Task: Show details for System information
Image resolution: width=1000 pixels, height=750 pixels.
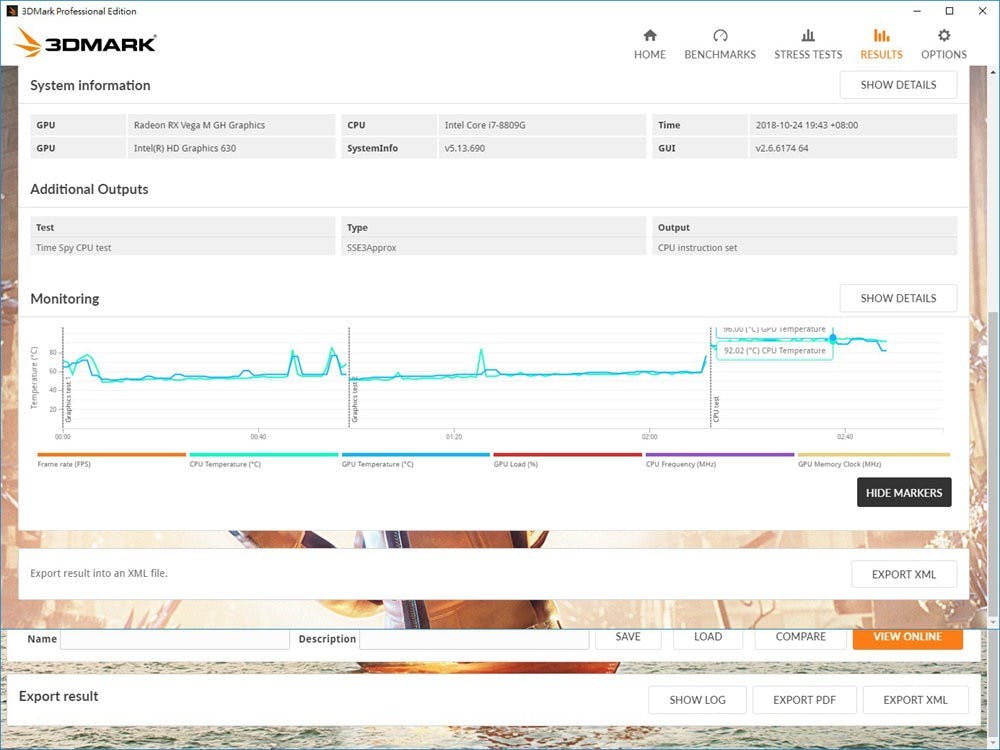Action: coord(898,85)
